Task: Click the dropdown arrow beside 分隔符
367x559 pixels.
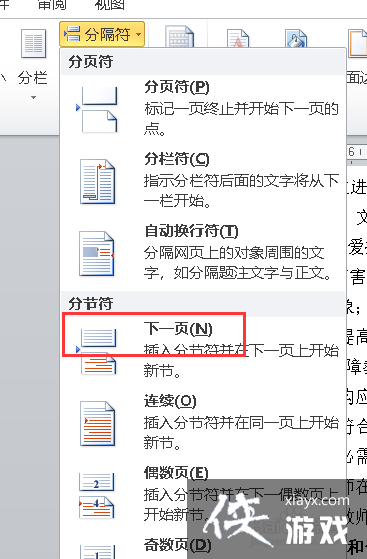Action: click(138, 35)
